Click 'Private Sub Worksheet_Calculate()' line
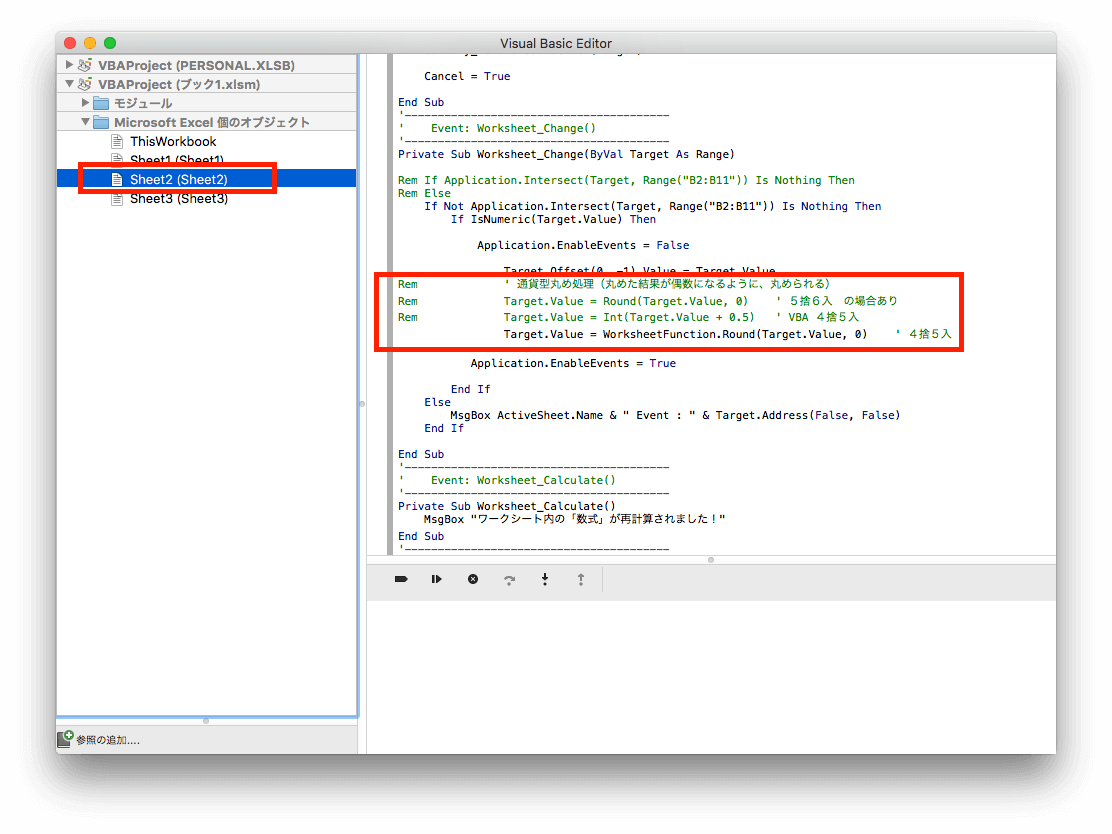The height and width of the screenshot is (834, 1112). coord(506,506)
